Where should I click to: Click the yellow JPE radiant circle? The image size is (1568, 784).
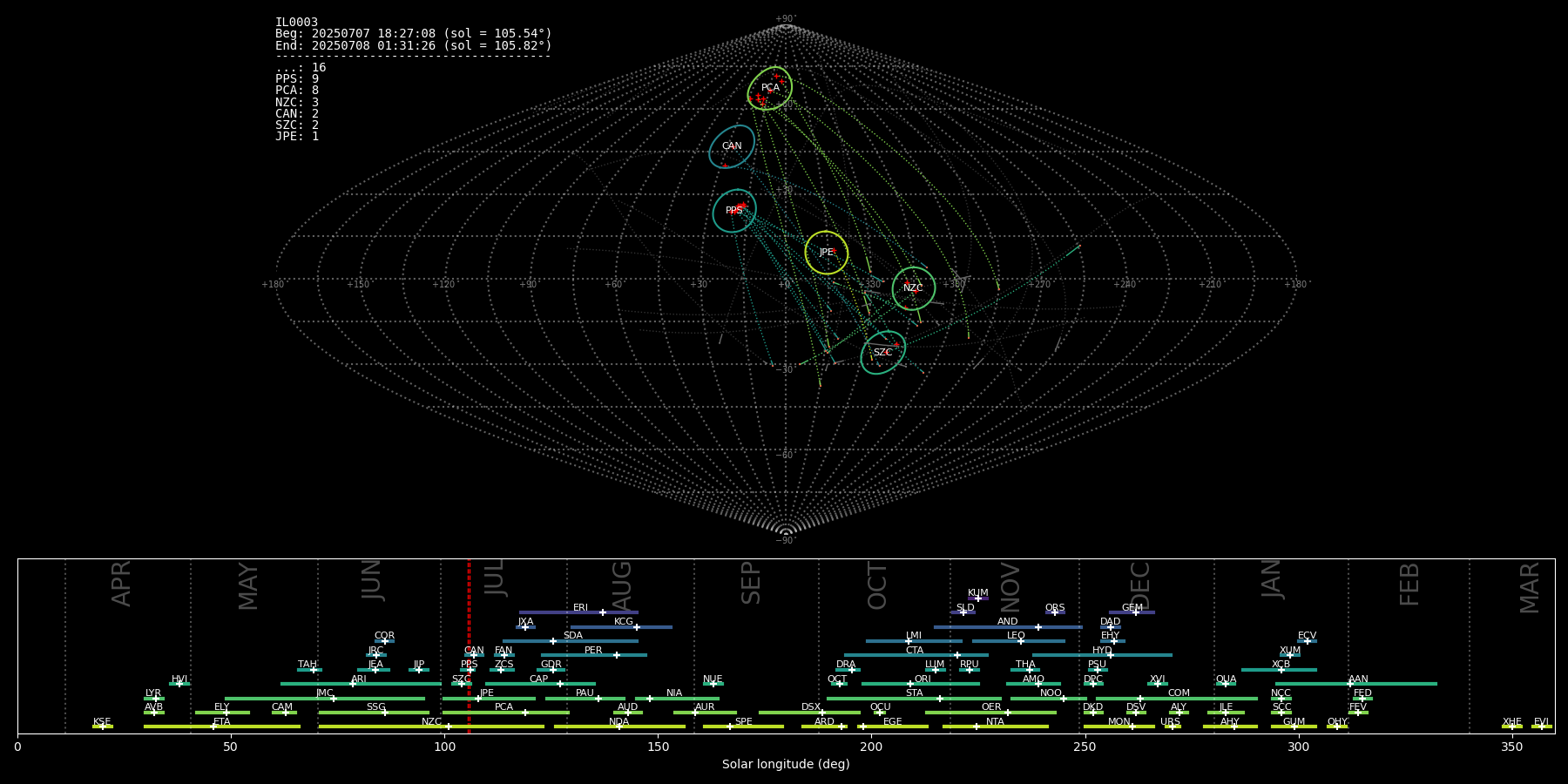(x=827, y=253)
